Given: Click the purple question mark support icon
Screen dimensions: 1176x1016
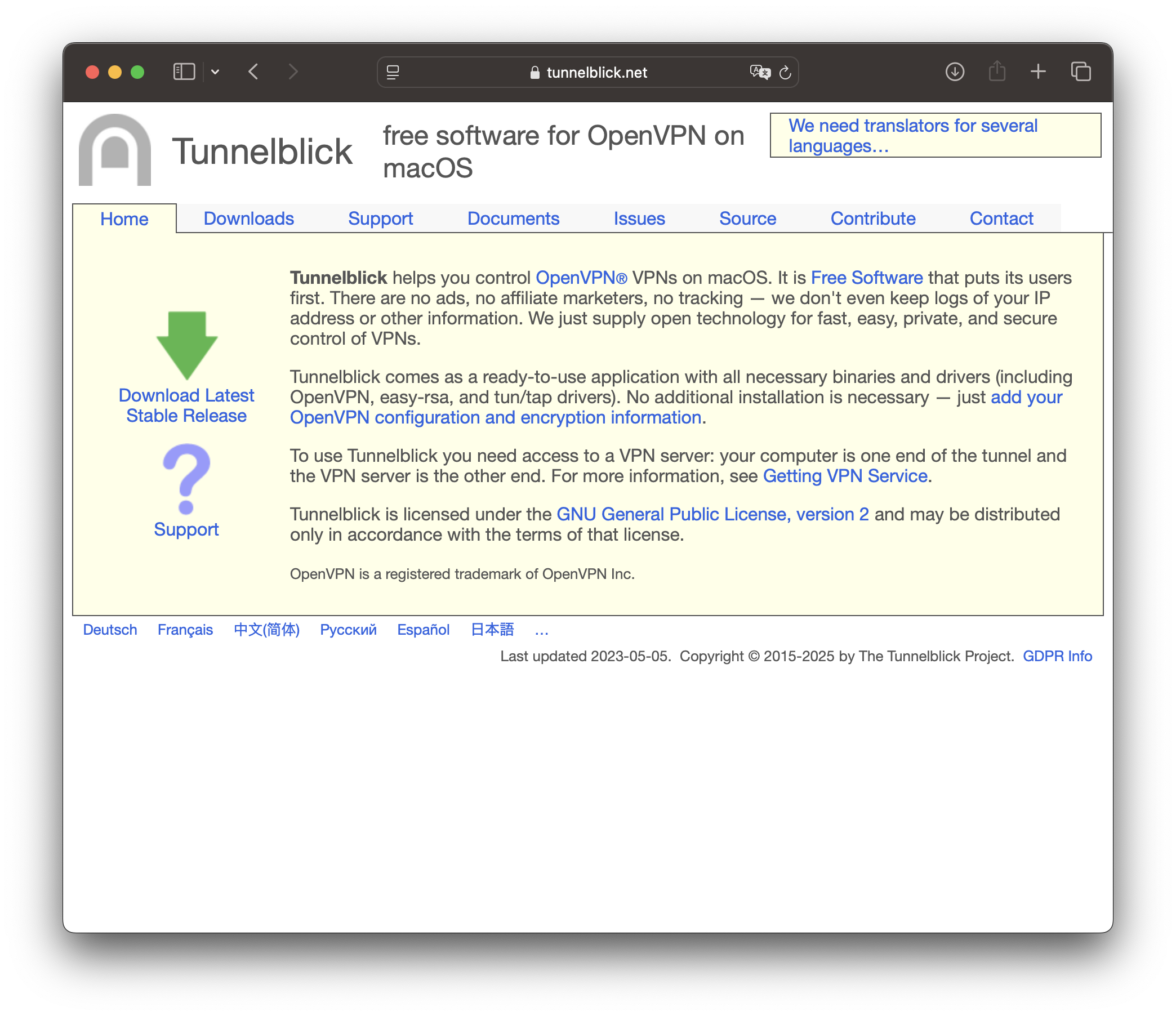Looking at the screenshot, I should [186, 479].
